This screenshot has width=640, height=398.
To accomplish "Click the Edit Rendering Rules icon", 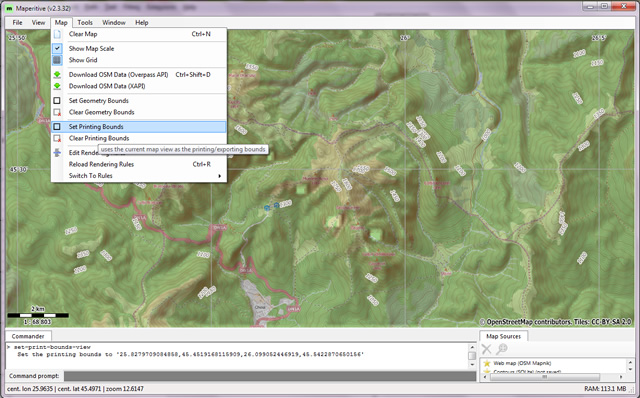I will pyautogui.click(x=57, y=153).
